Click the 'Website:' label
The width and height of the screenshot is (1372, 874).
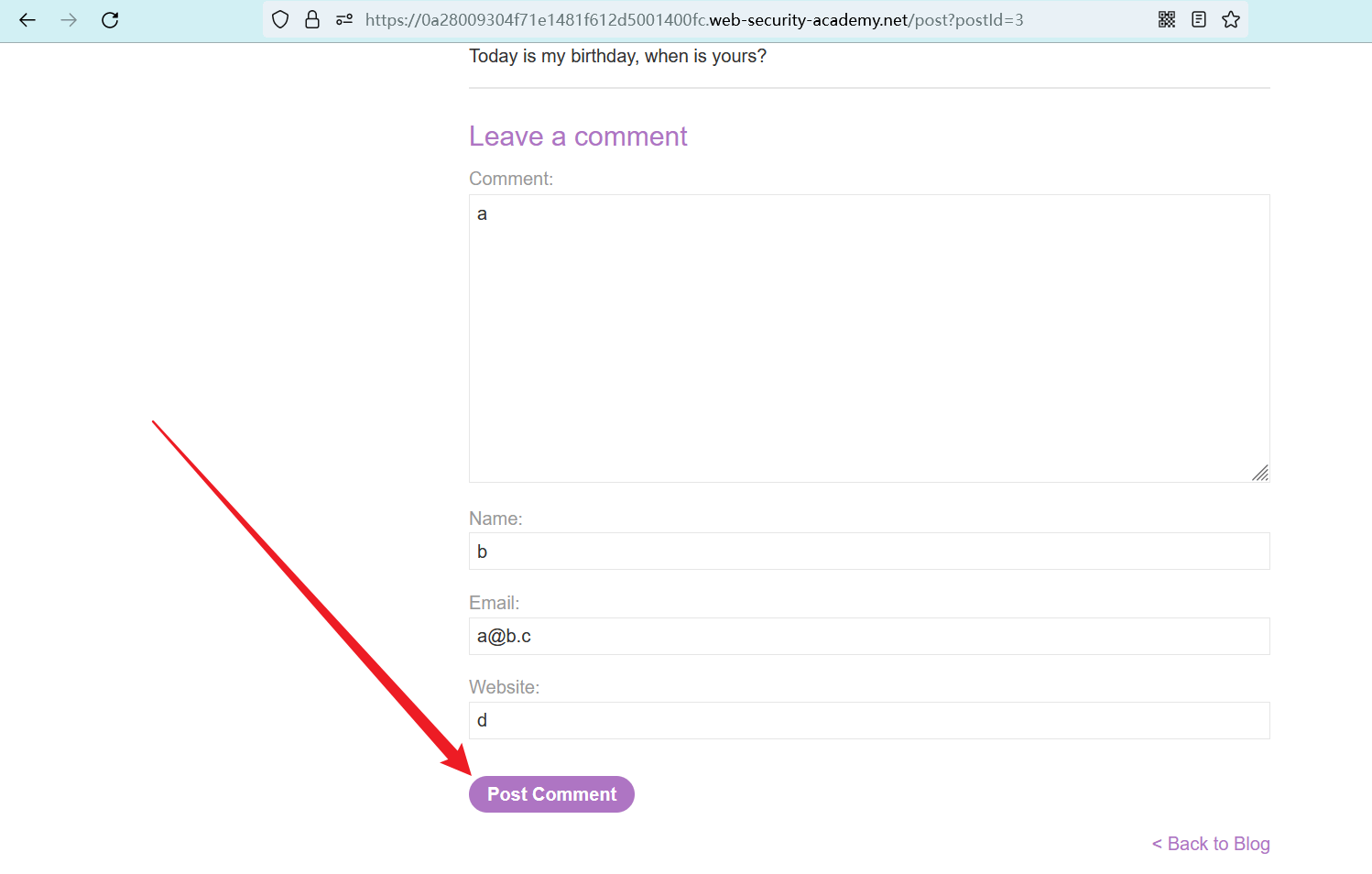coord(505,687)
